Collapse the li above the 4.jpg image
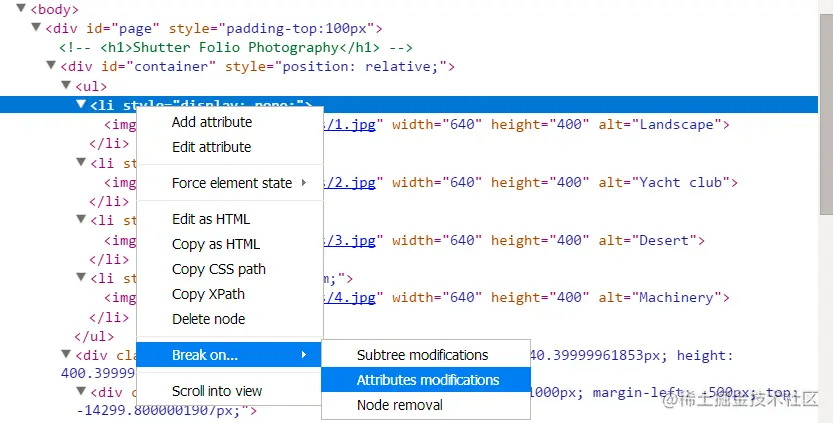The width and height of the screenshot is (833, 423). tap(81, 277)
